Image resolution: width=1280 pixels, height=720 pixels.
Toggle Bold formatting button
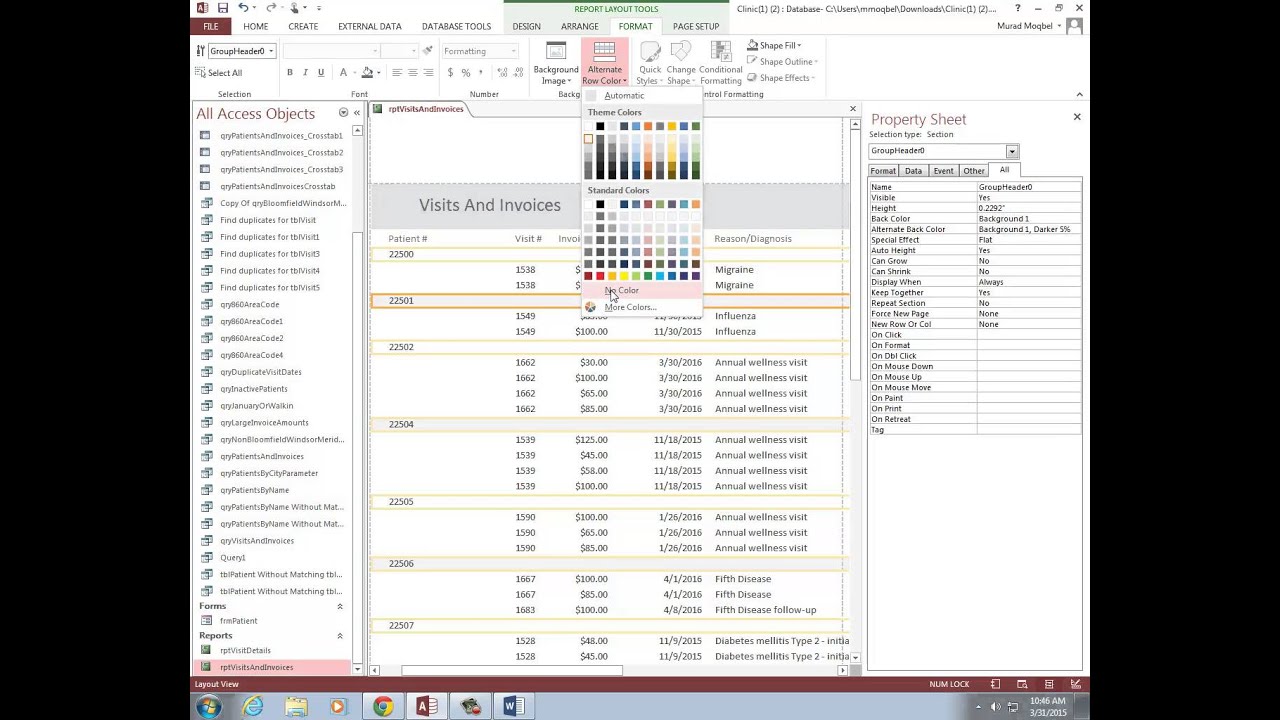[x=290, y=73]
